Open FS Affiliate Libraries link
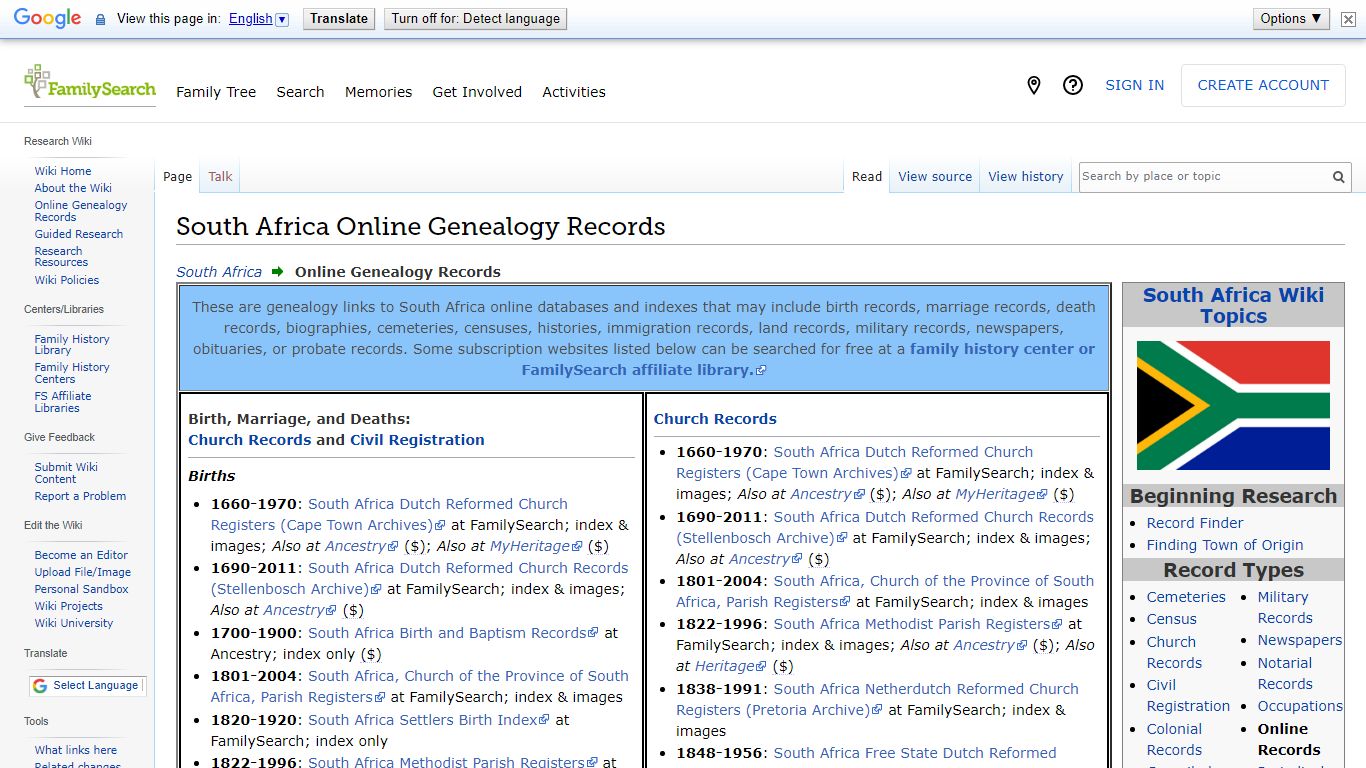Screen dimensions: 1366x768 pyautogui.click(x=63, y=402)
